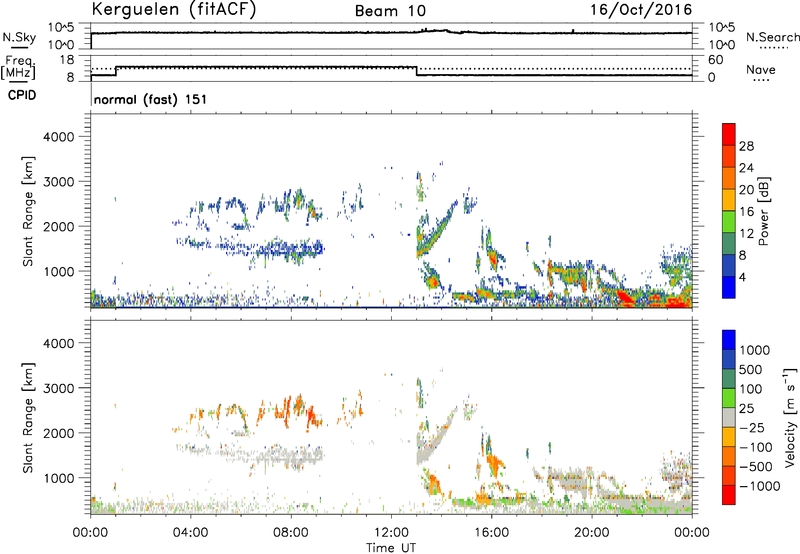Image resolution: width=800 pixels, height=554 pixels.
Task: Click the '20:00' time axis tick
Action: 591,533
